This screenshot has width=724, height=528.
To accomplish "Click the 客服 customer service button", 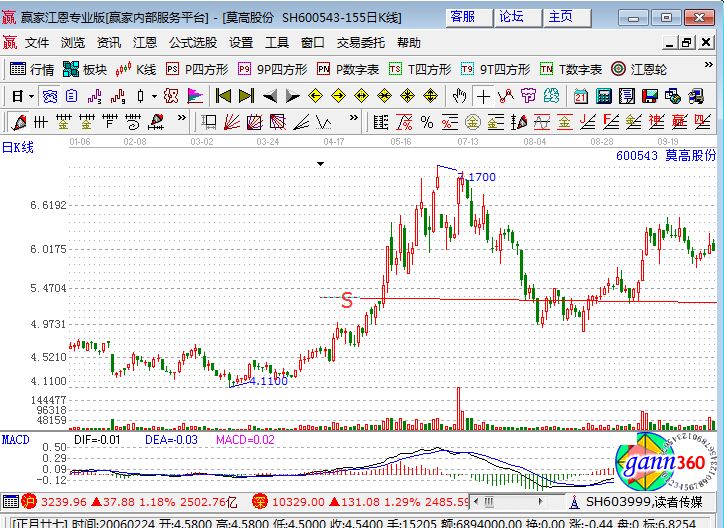I will (x=463, y=17).
